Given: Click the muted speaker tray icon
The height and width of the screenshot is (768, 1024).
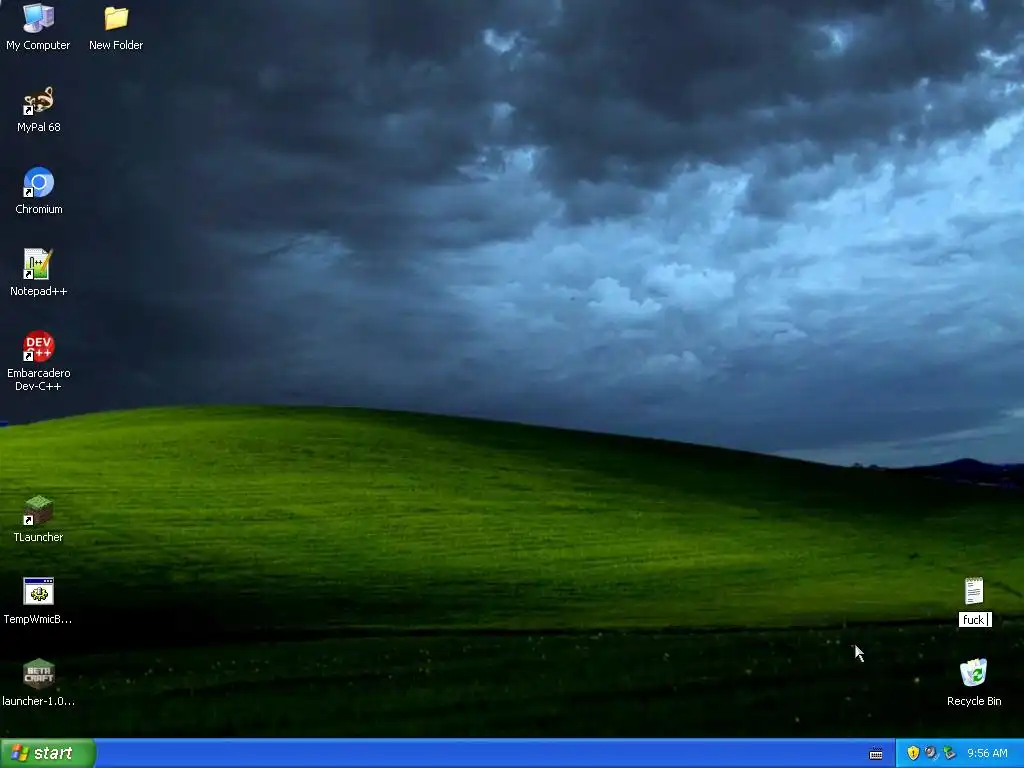Looking at the screenshot, I should (931, 753).
